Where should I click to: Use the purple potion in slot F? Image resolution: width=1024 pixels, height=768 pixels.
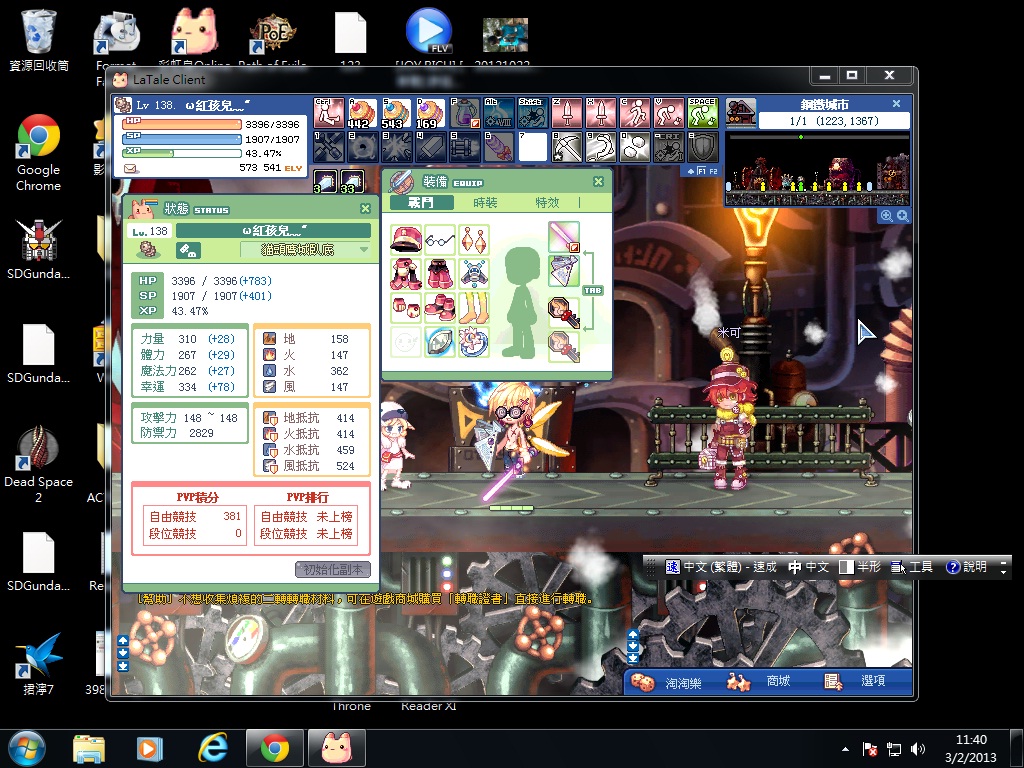[x=465, y=113]
